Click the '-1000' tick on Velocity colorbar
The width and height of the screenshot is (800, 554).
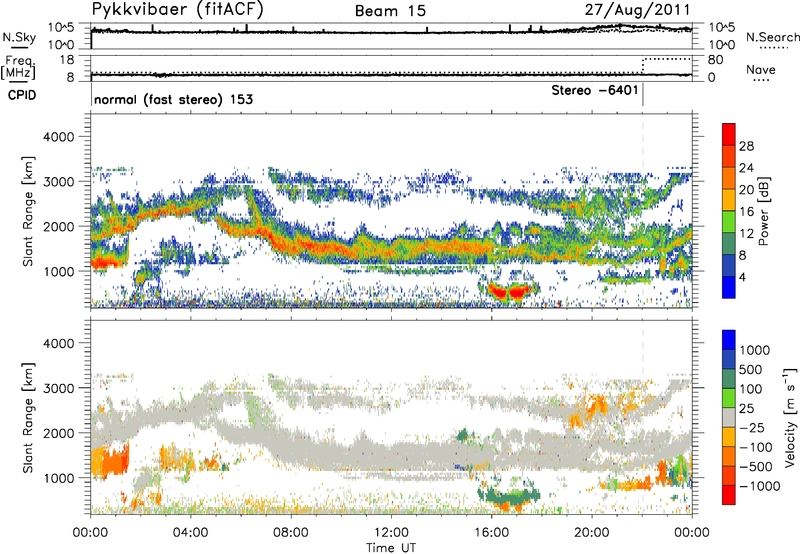tap(759, 486)
